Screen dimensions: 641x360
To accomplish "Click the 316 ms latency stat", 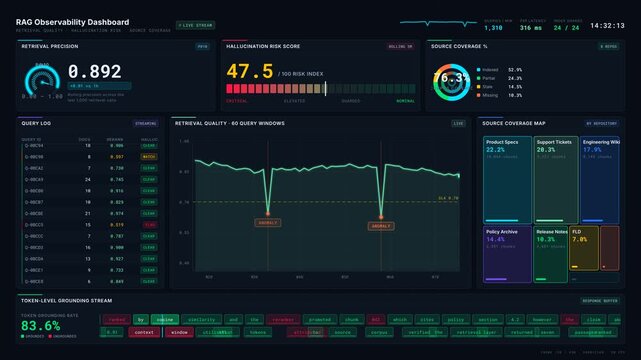I will pyautogui.click(x=531, y=28).
